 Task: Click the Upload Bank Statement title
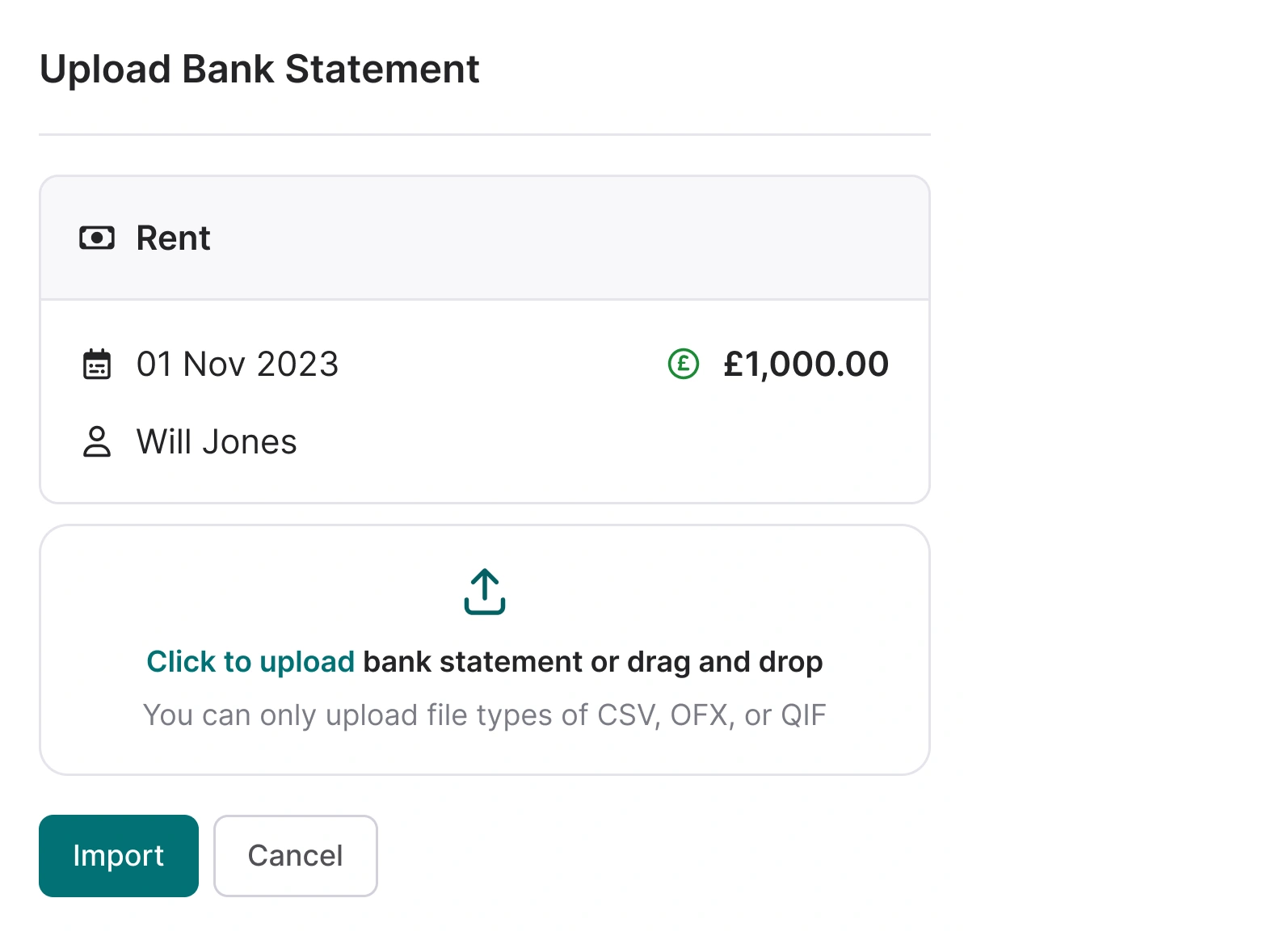(x=259, y=69)
